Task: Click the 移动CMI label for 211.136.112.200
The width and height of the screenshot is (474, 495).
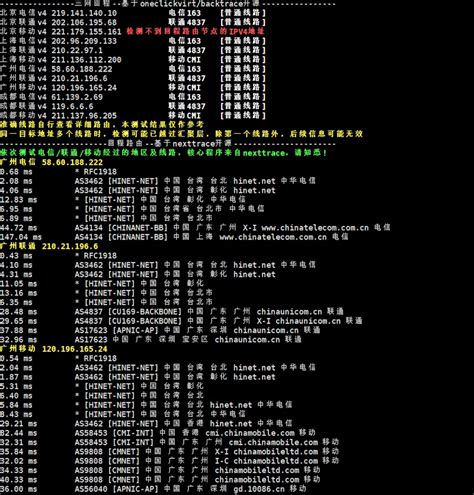Action: point(184,60)
